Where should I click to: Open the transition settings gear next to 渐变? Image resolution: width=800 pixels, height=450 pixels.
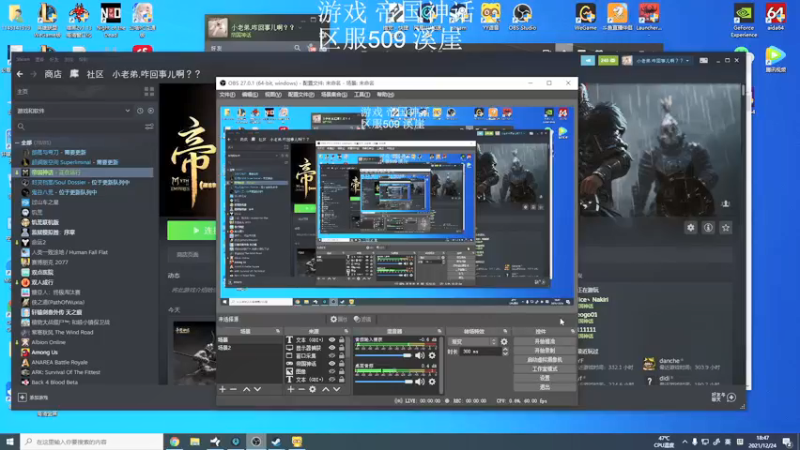504,342
